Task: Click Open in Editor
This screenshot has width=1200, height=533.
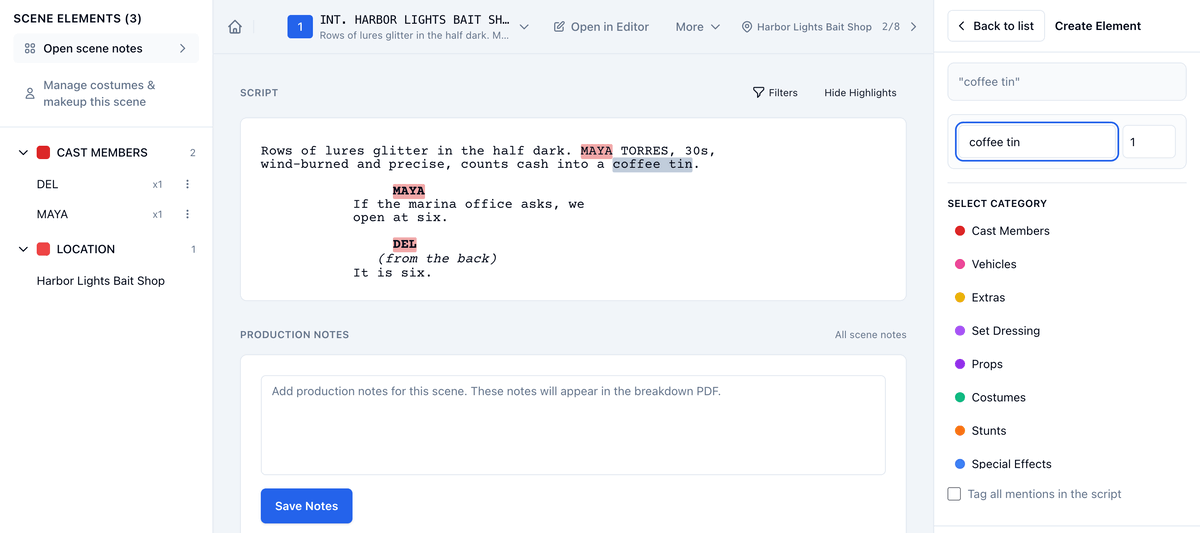Action: 601,27
